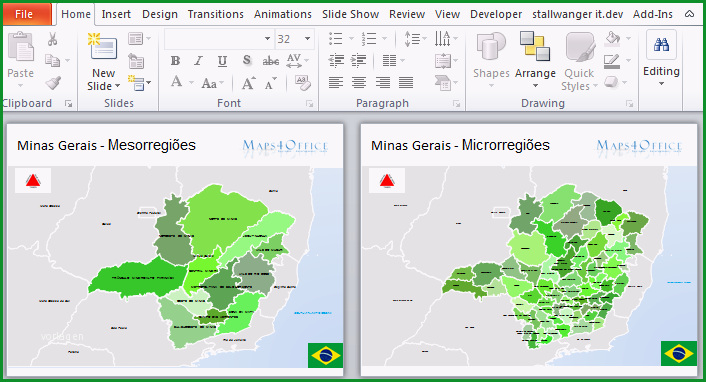Viewport: 706px width, 382px height.
Task: Open the Change Case menu
Action: tap(209, 83)
